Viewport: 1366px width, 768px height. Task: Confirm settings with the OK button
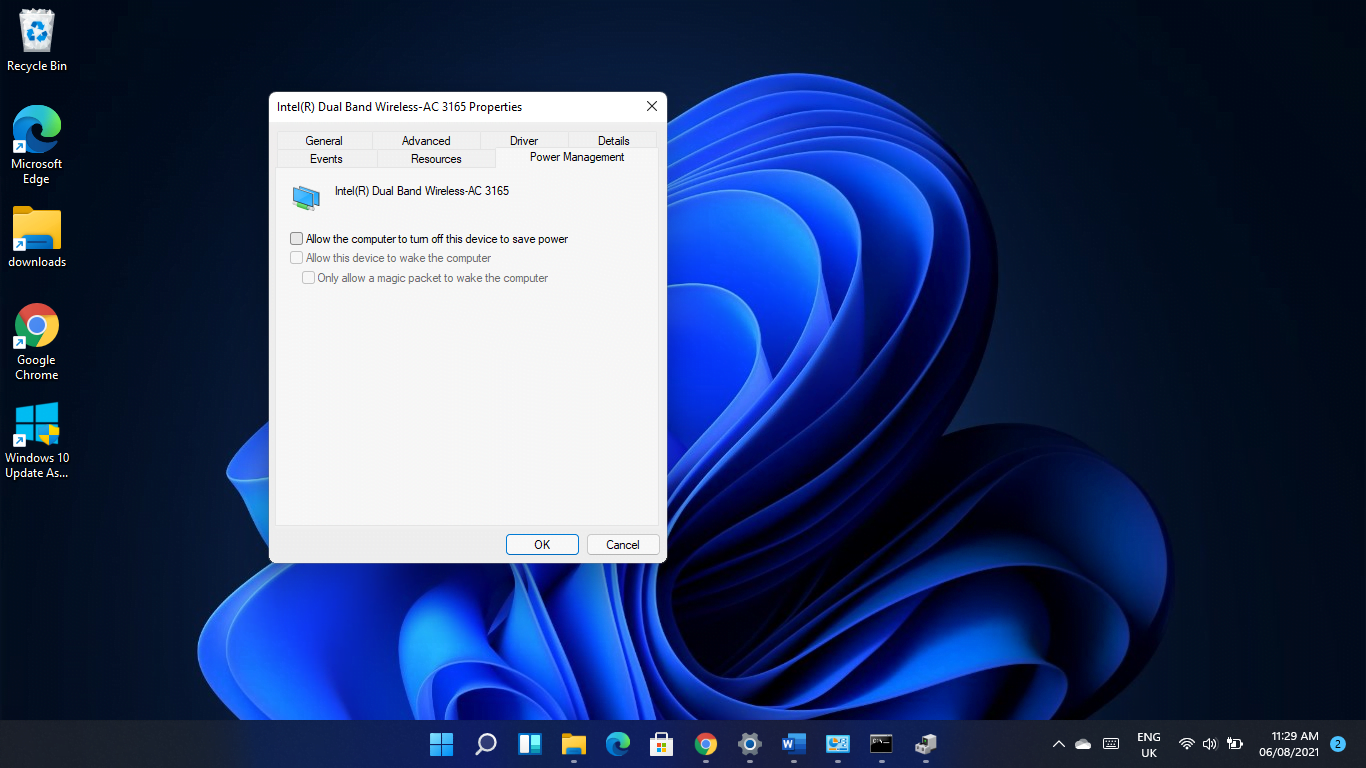pos(542,544)
